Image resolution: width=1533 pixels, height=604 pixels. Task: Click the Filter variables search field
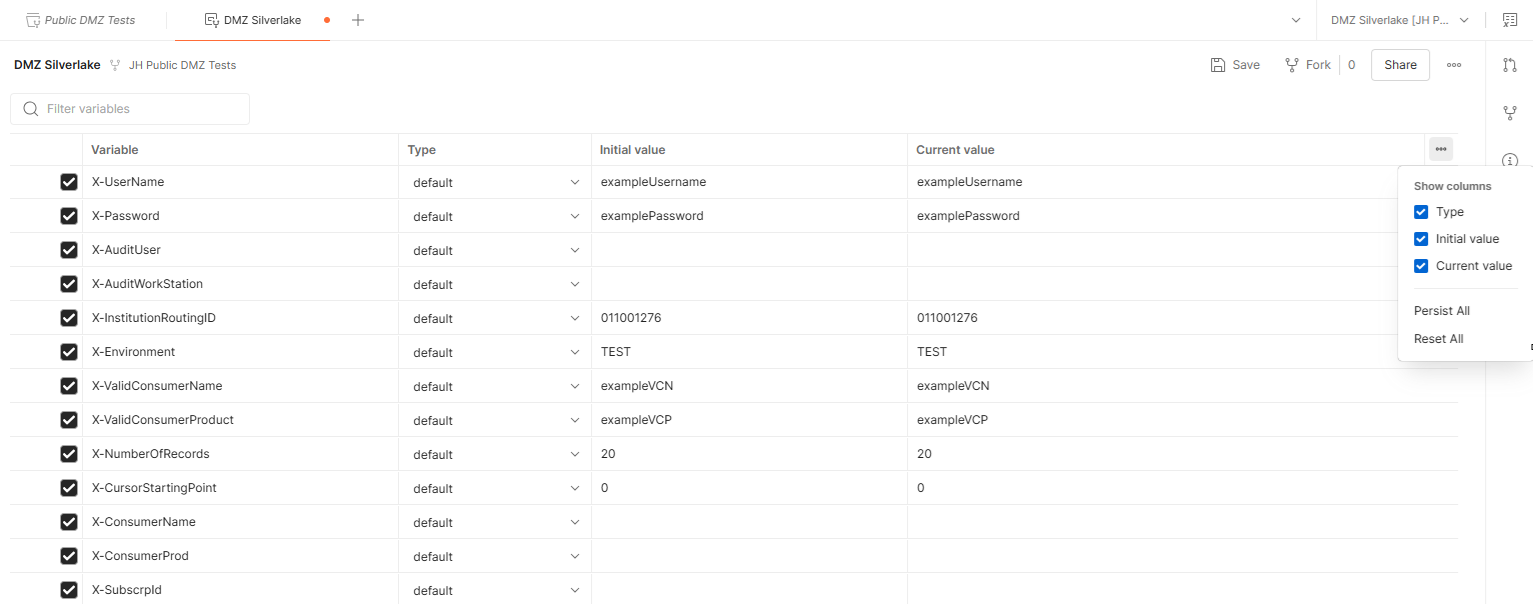pyautogui.click(x=130, y=108)
